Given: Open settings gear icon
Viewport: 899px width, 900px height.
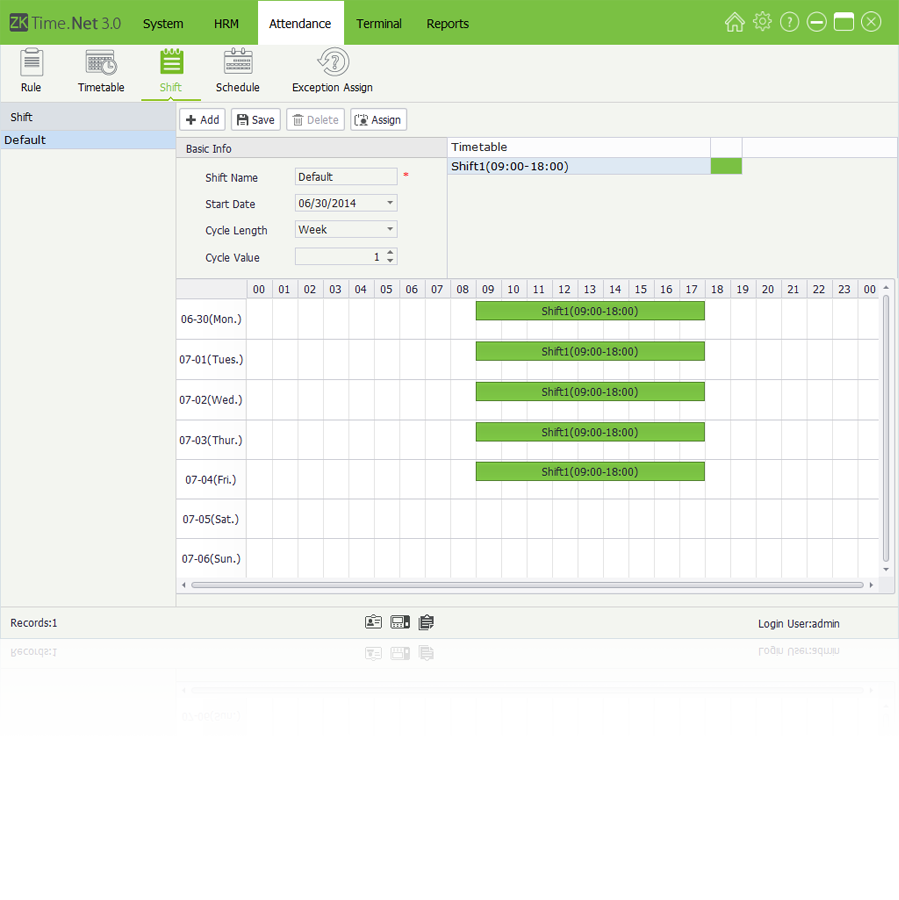Looking at the screenshot, I should [x=762, y=22].
